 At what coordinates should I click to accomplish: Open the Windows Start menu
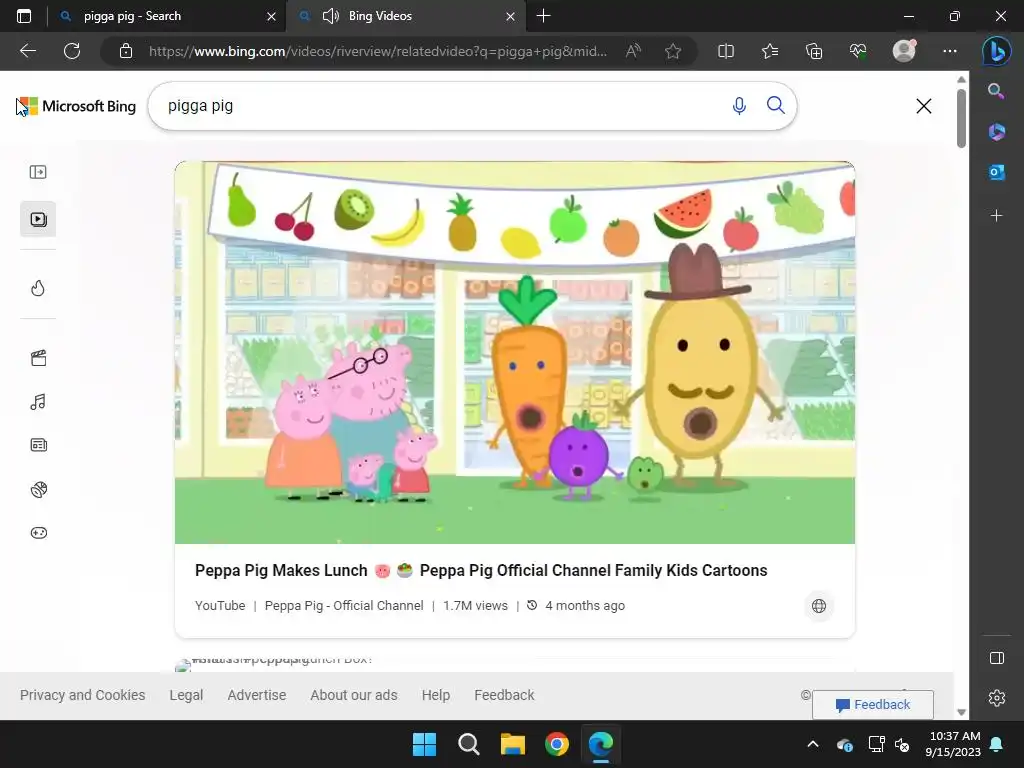(x=424, y=744)
